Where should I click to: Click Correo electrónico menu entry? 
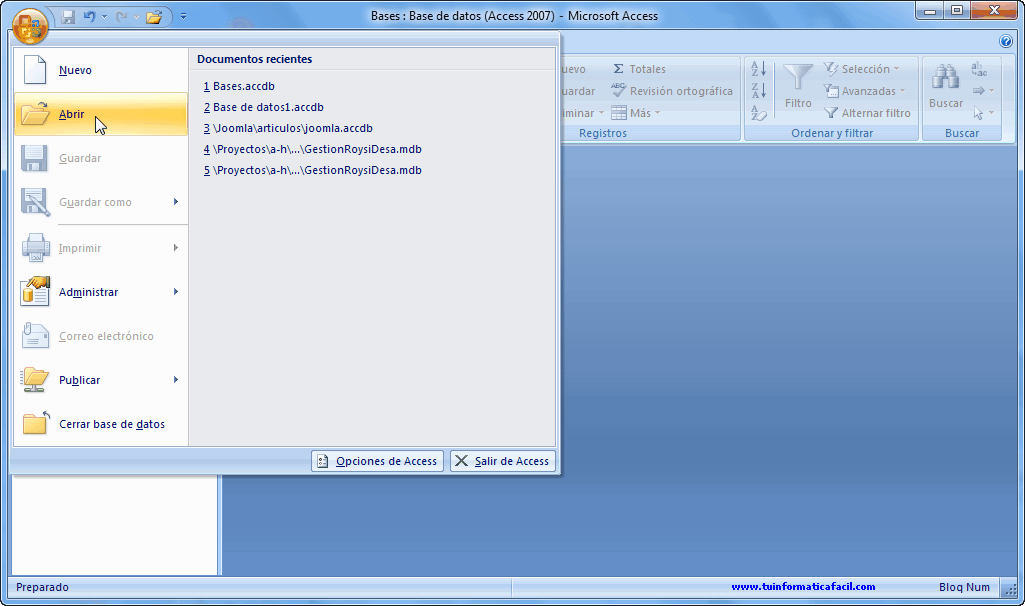101,336
